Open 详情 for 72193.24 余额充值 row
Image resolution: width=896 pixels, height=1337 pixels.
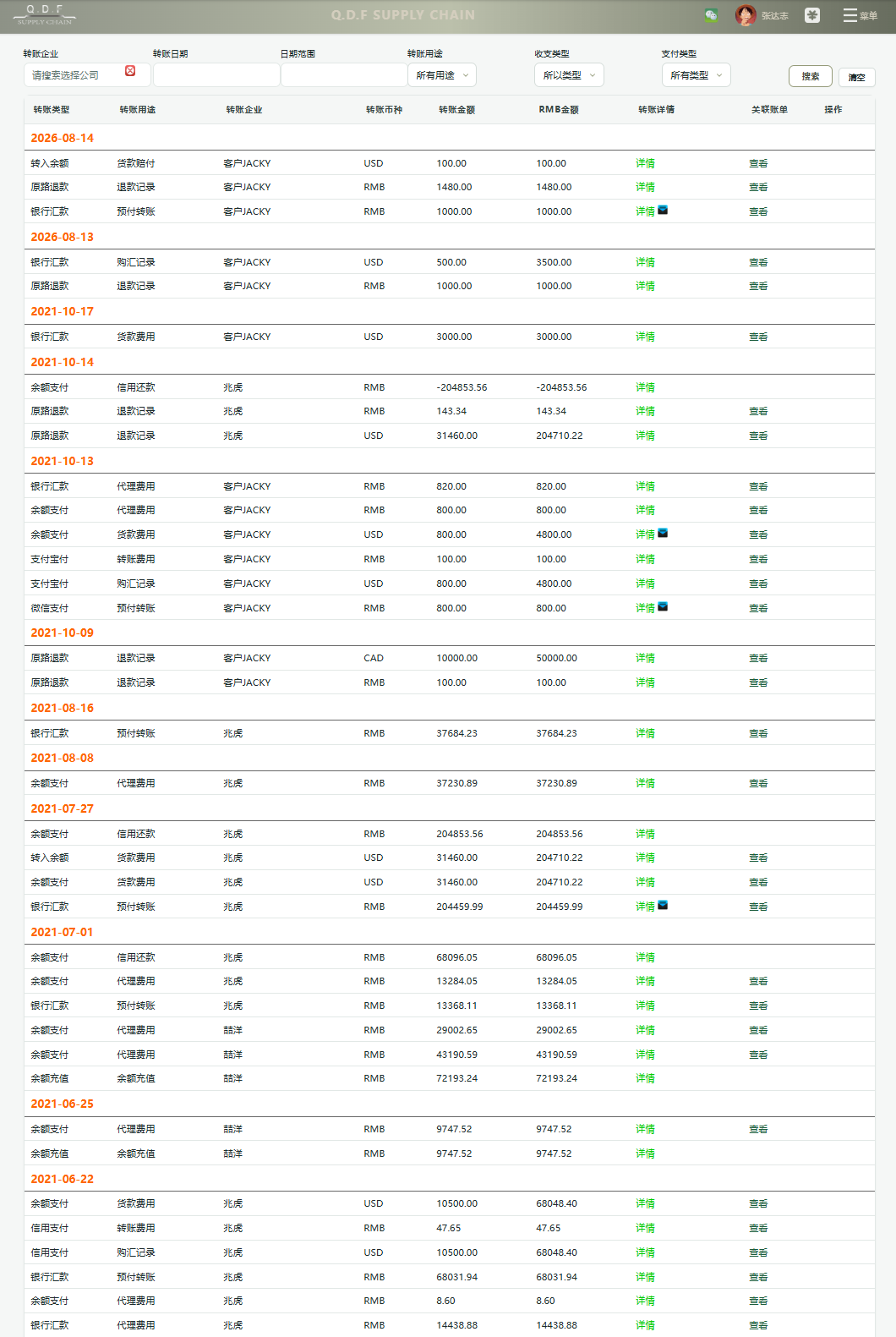tap(645, 1078)
